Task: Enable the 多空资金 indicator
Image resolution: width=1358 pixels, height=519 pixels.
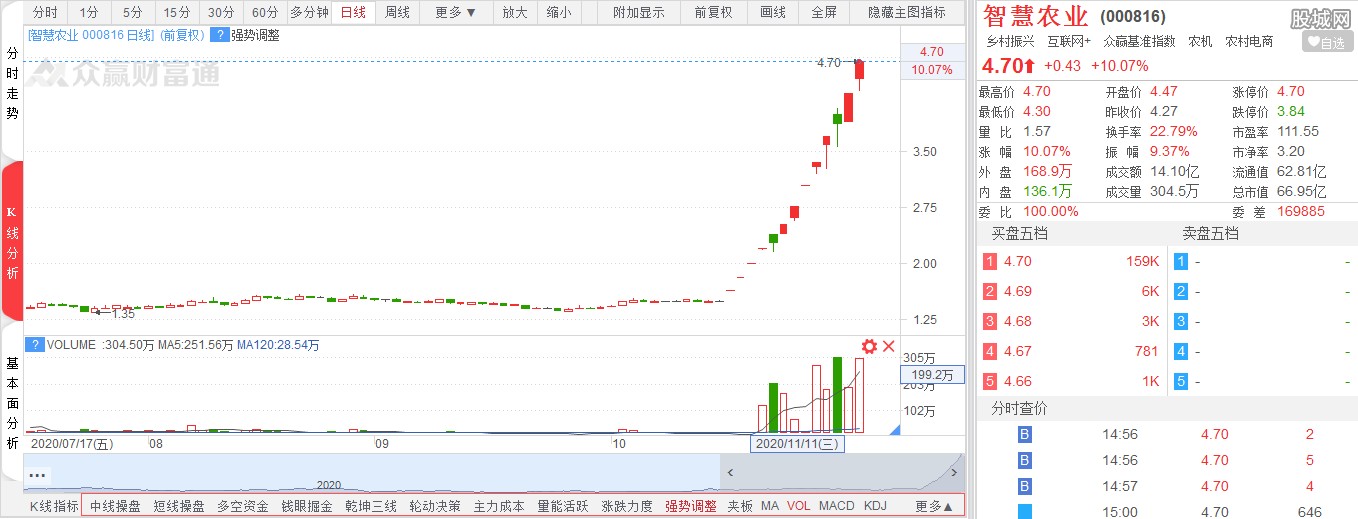Action: click(x=243, y=506)
